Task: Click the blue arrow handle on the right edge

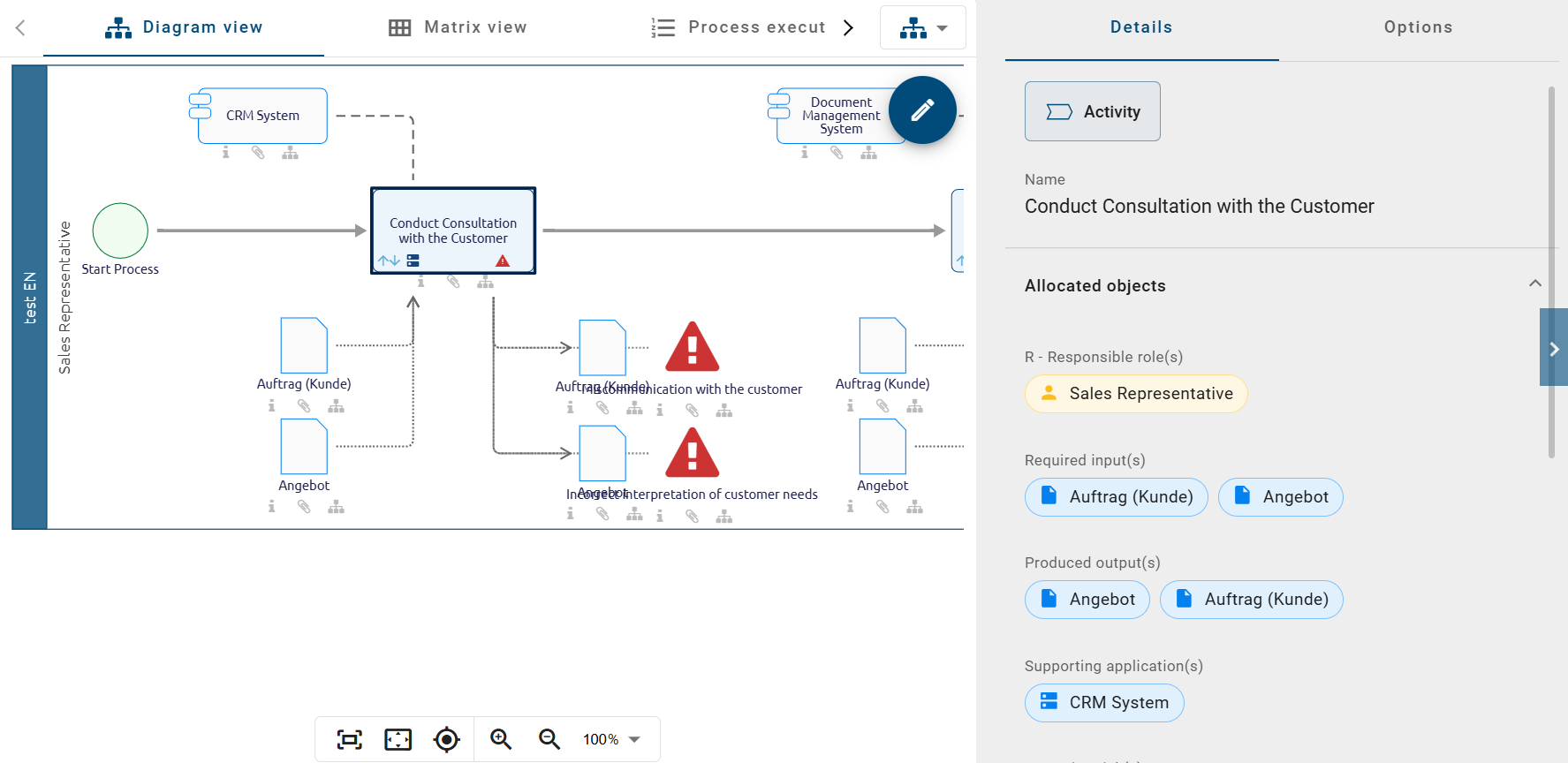Action: 1554,347
